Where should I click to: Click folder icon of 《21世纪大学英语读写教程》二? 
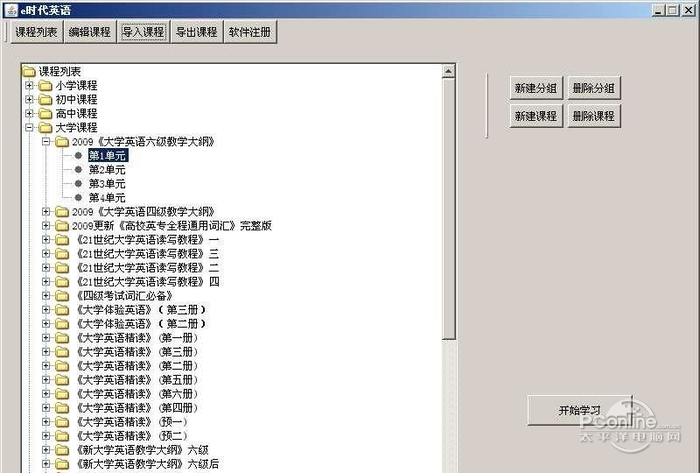pos(62,268)
